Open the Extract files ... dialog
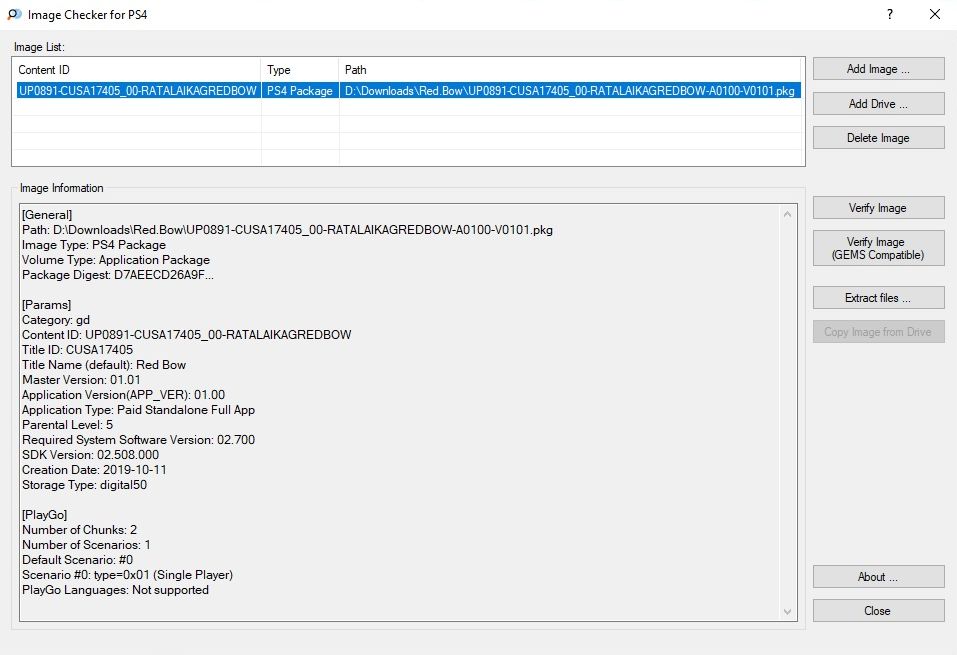This screenshot has width=957, height=655. point(878,298)
